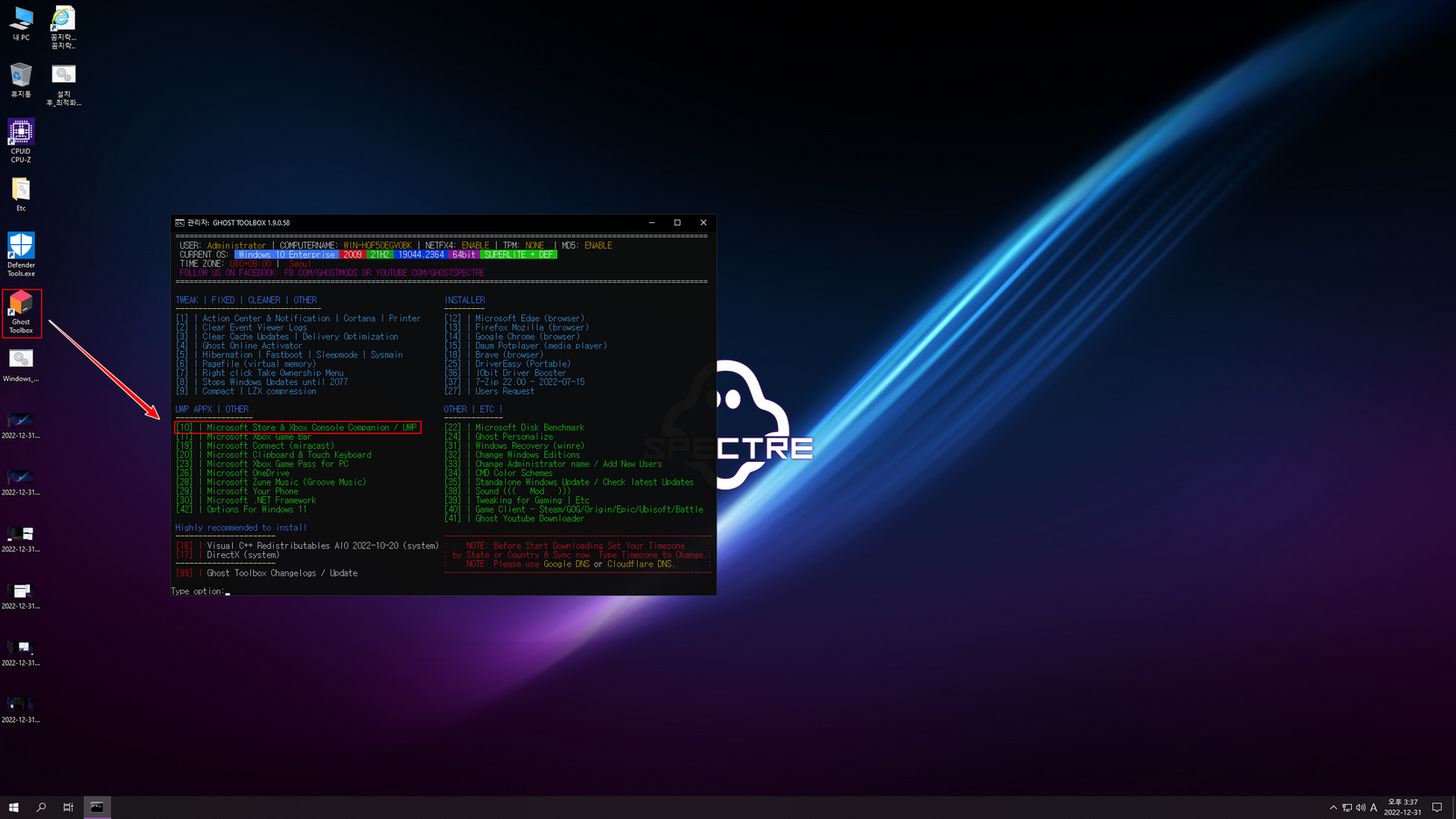
Task: Click option [9] Compact LZX compression
Action: (246, 391)
